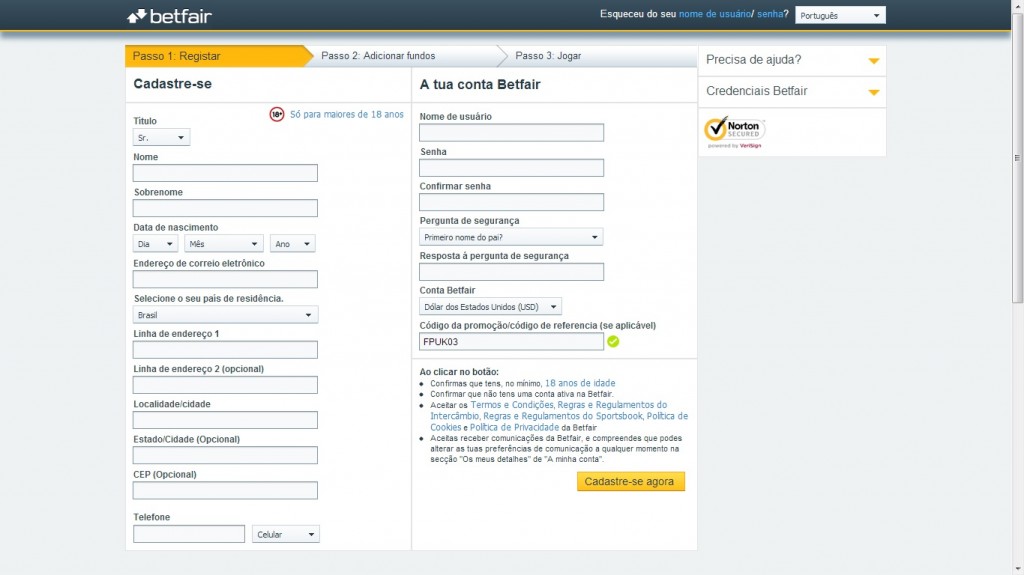Focus the Nome de usuário field
Viewport: 1024px width, 575px height.
pyautogui.click(x=511, y=133)
